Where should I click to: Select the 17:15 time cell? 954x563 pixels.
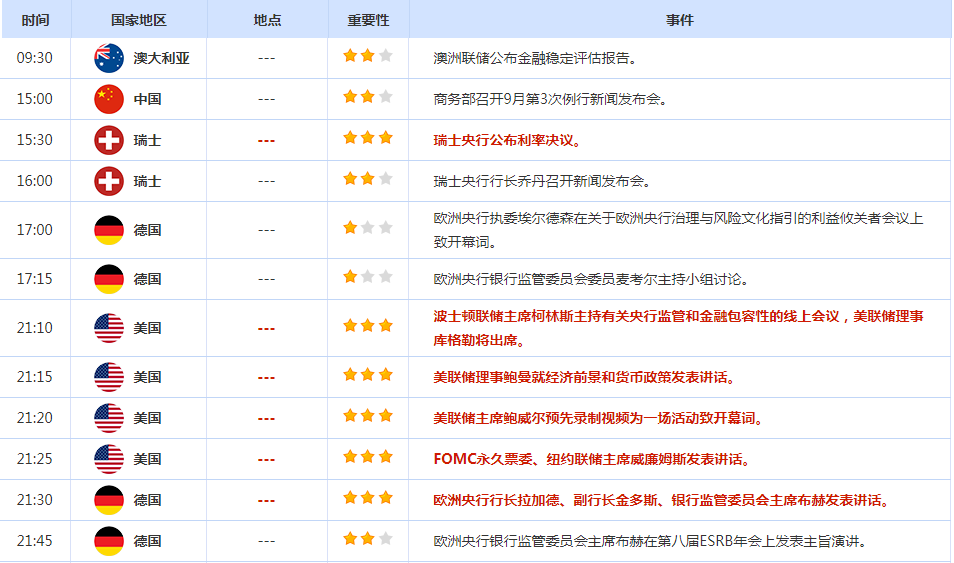point(35,279)
